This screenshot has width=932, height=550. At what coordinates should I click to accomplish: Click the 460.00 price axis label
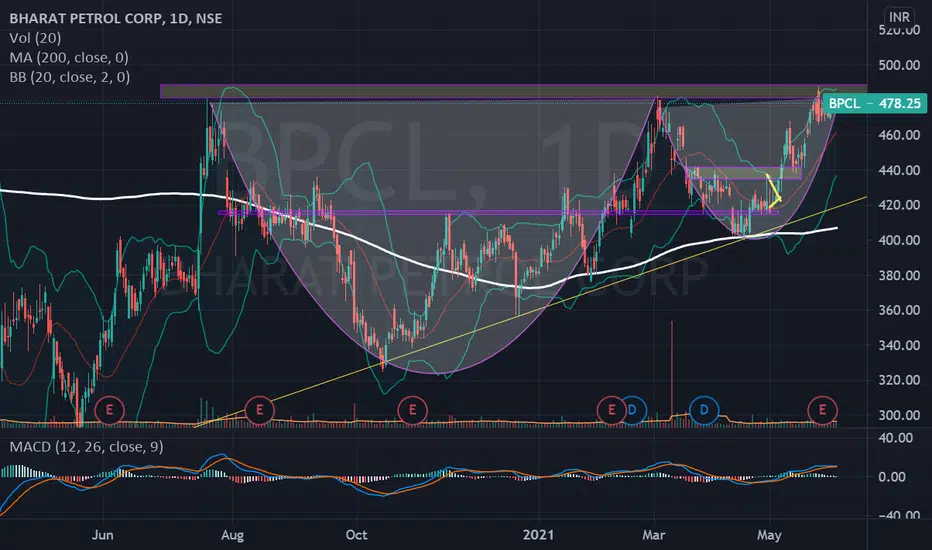899,135
